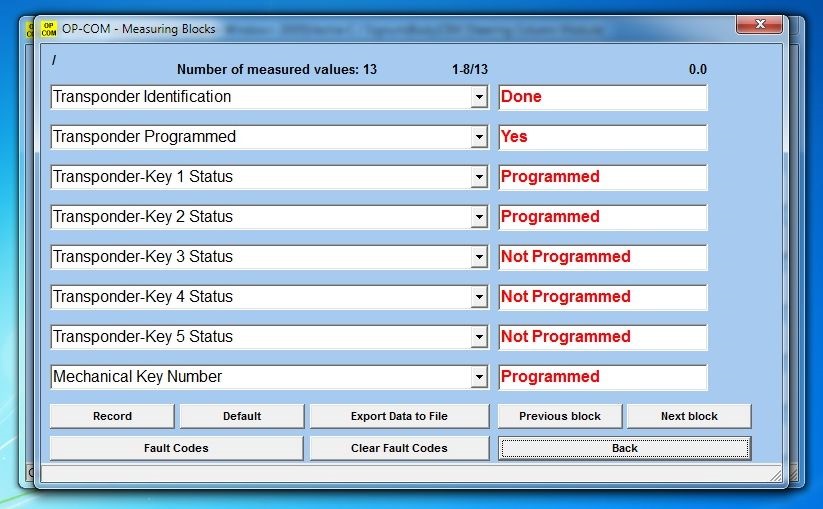Click 'Number of measured values: 13' text
The image size is (823, 509).
tap(277, 69)
